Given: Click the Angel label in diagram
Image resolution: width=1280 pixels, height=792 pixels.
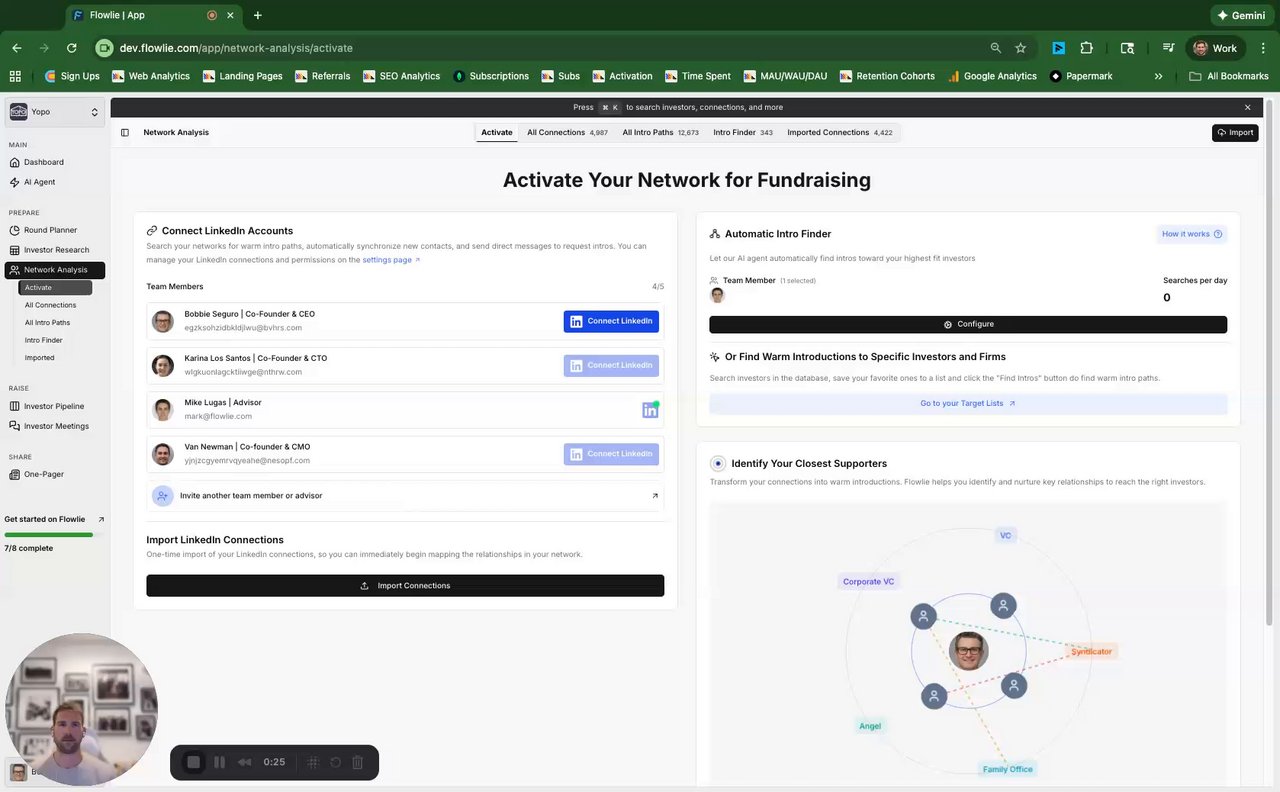Looking at the screenshot, I should click(870, 726).
